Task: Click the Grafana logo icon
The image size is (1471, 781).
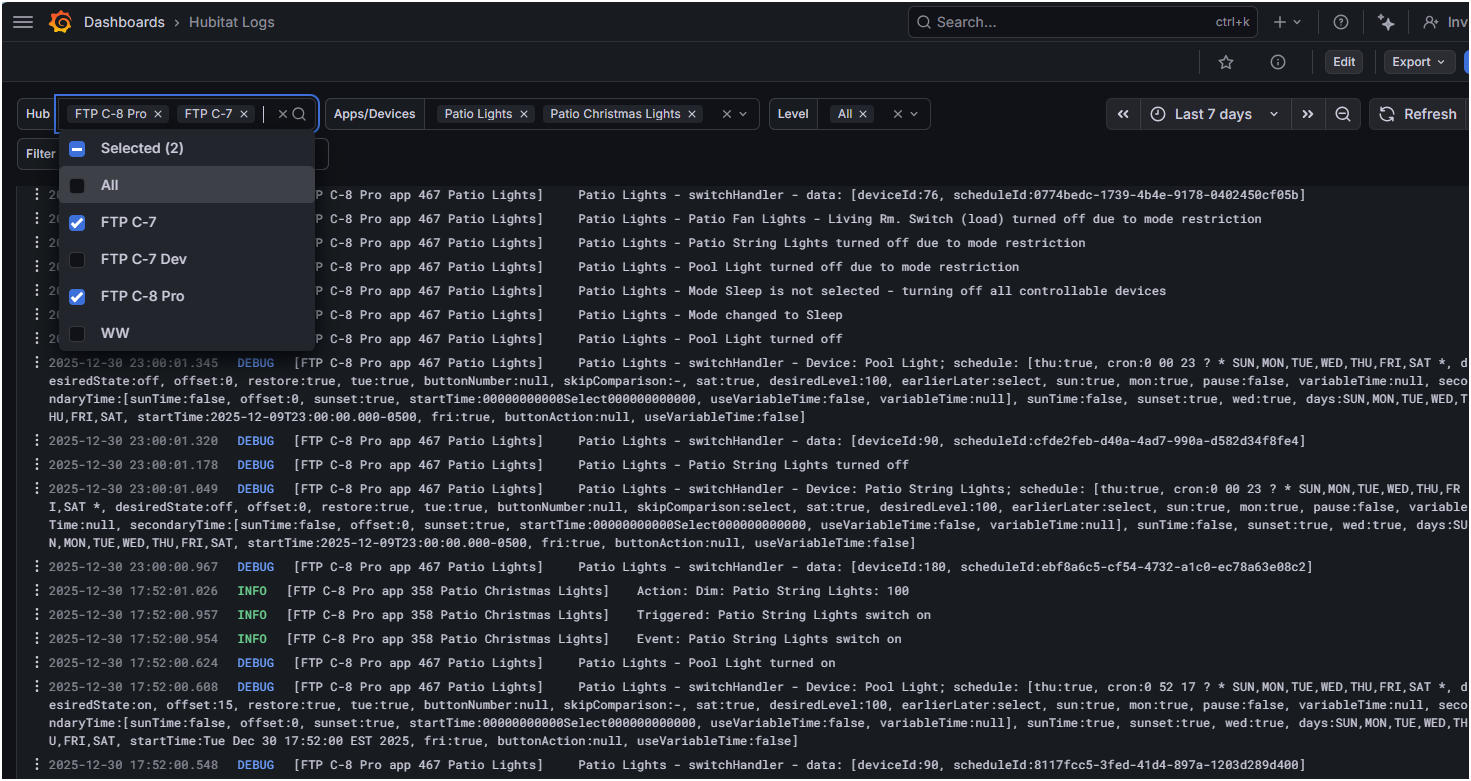Action: pyautogui.click(x=60, y=22)
